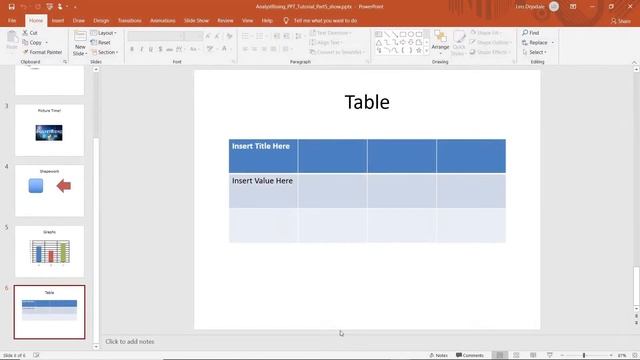Screen dimensions: 640x360
Task: Open the Ribbon Display Options icon
Action: click(573, 7)
